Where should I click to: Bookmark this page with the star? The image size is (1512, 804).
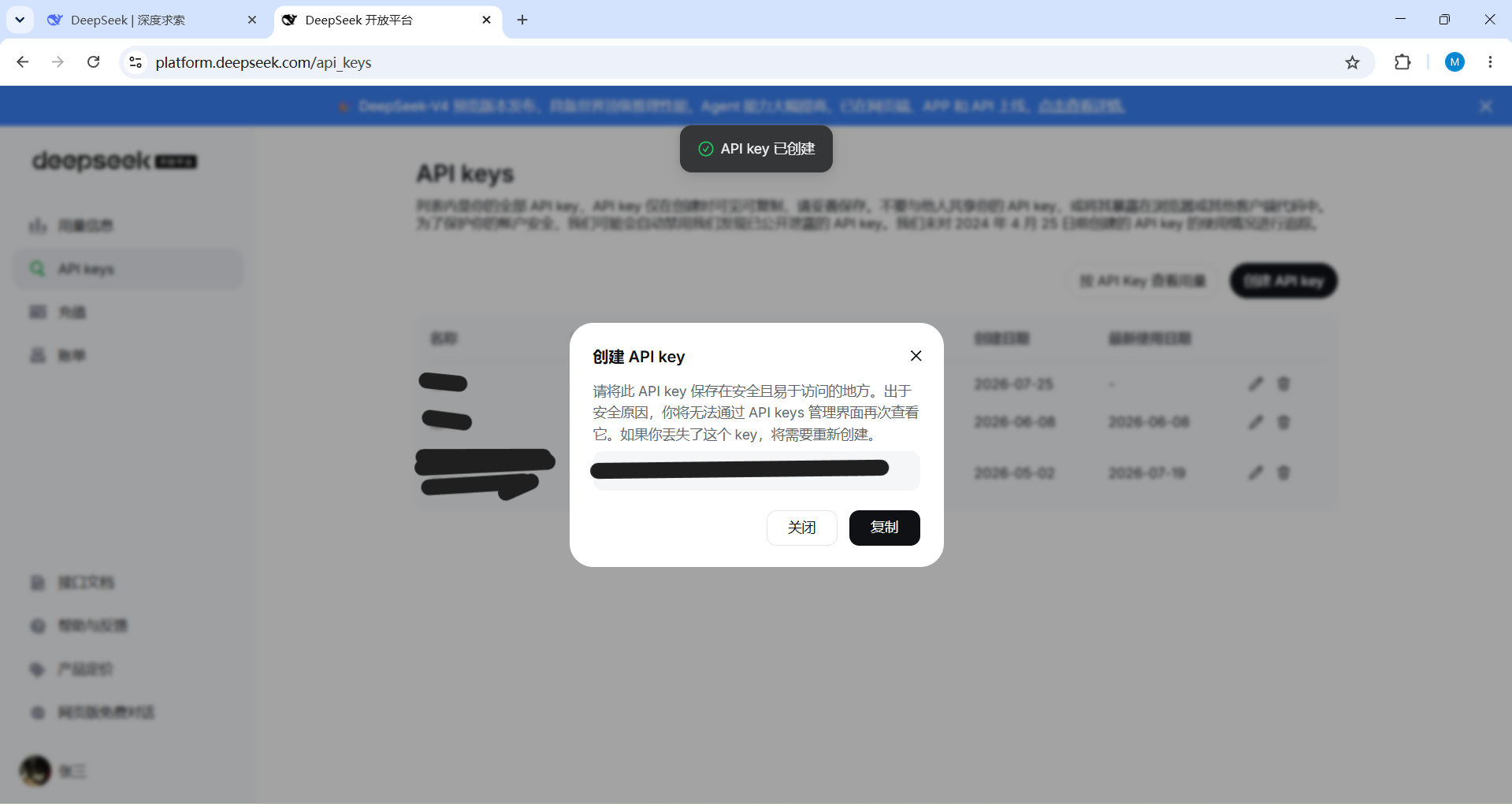click(1352, 62)
